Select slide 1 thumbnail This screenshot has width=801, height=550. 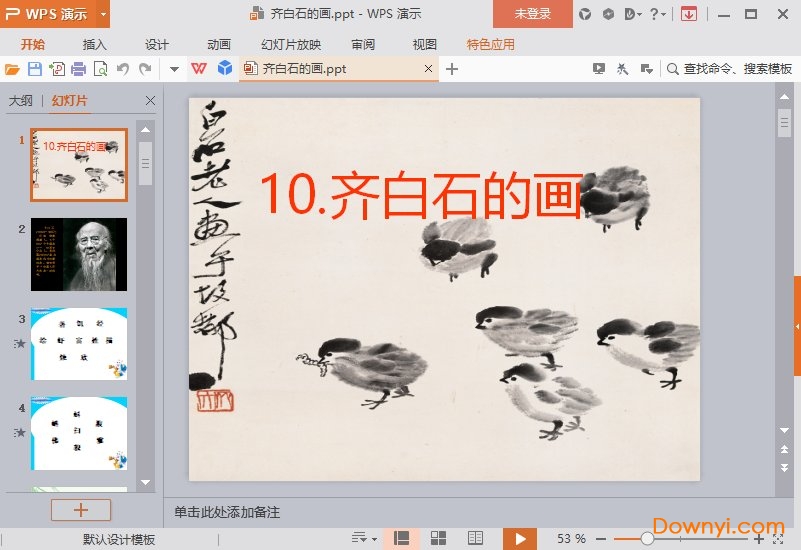coord(79,164)
